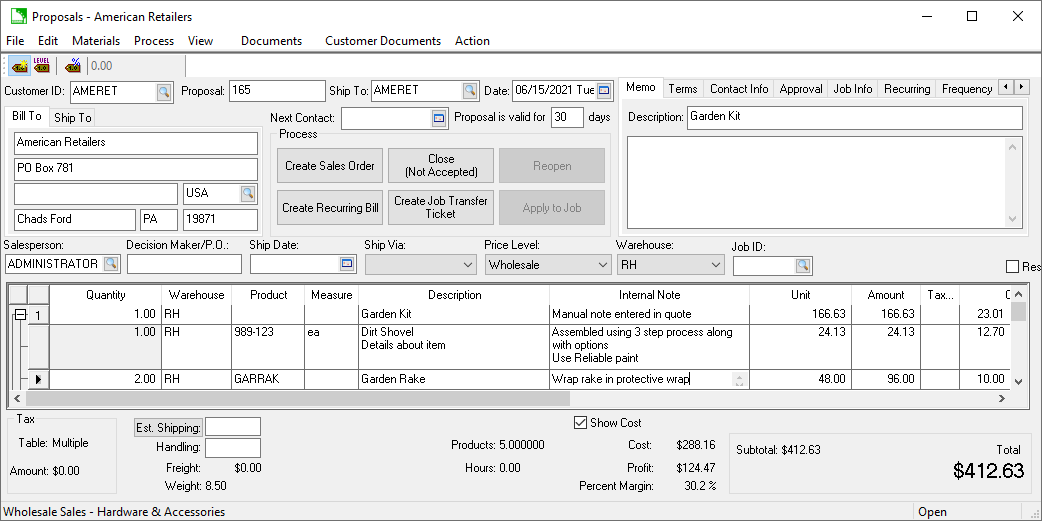Open the Salesperson lookup magnifier
Screen dimensions: 1042x521
111,264
